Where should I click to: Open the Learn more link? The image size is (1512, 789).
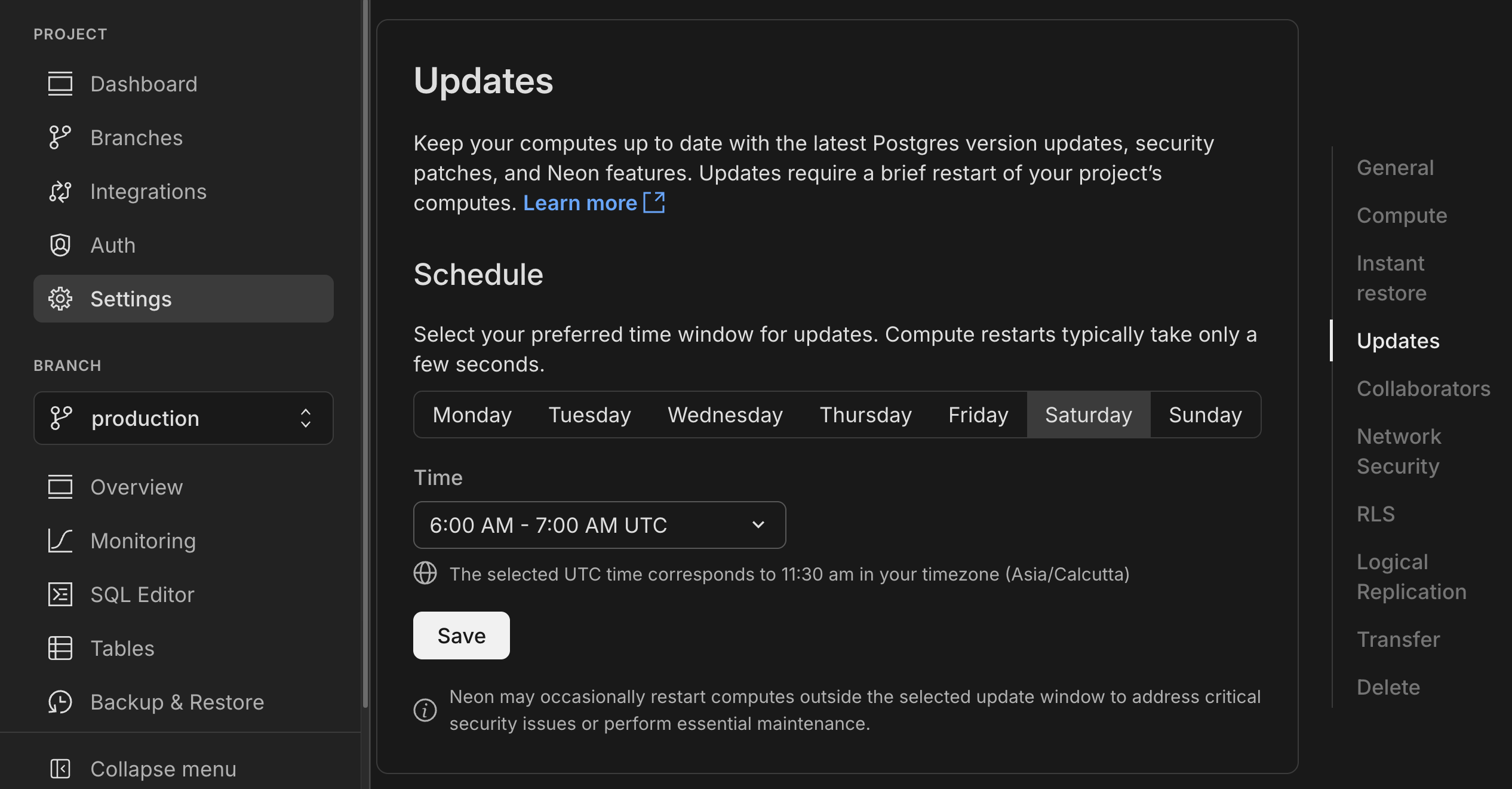[580, 203]
